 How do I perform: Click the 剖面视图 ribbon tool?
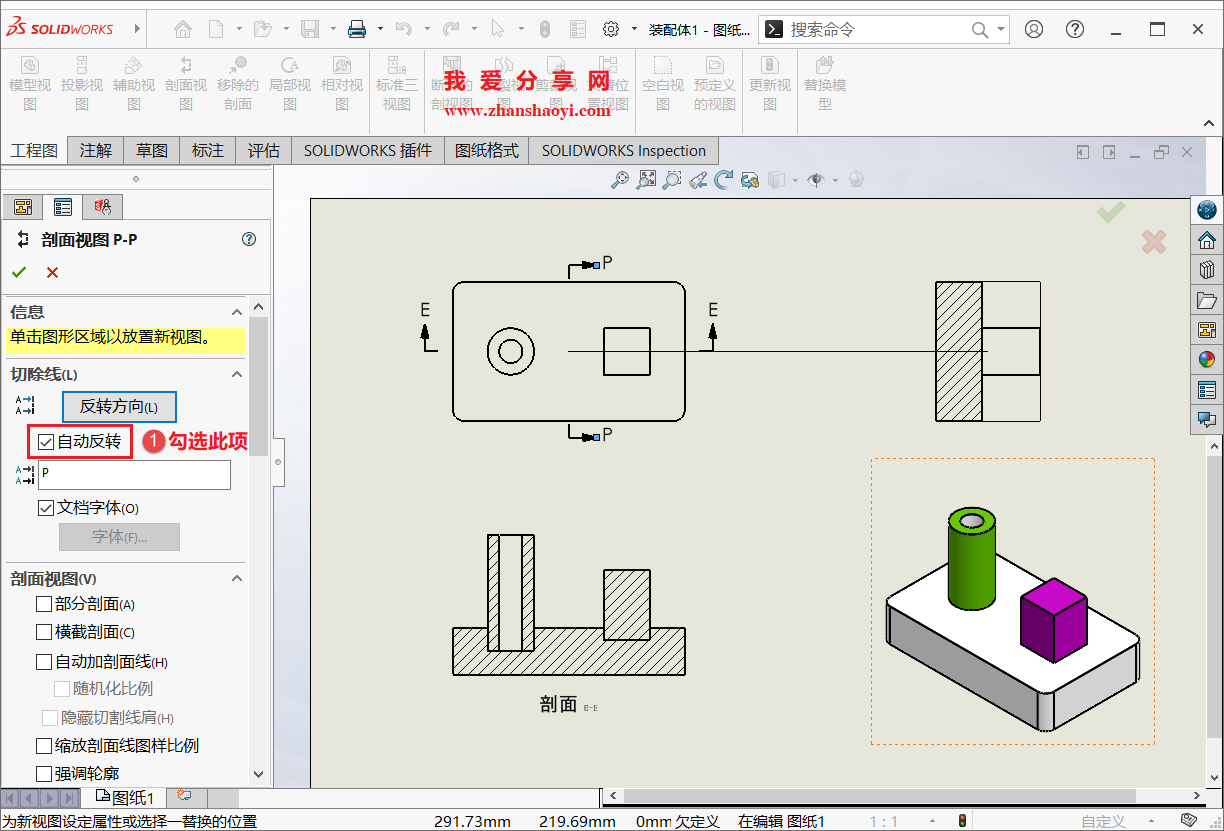point(186,83)
